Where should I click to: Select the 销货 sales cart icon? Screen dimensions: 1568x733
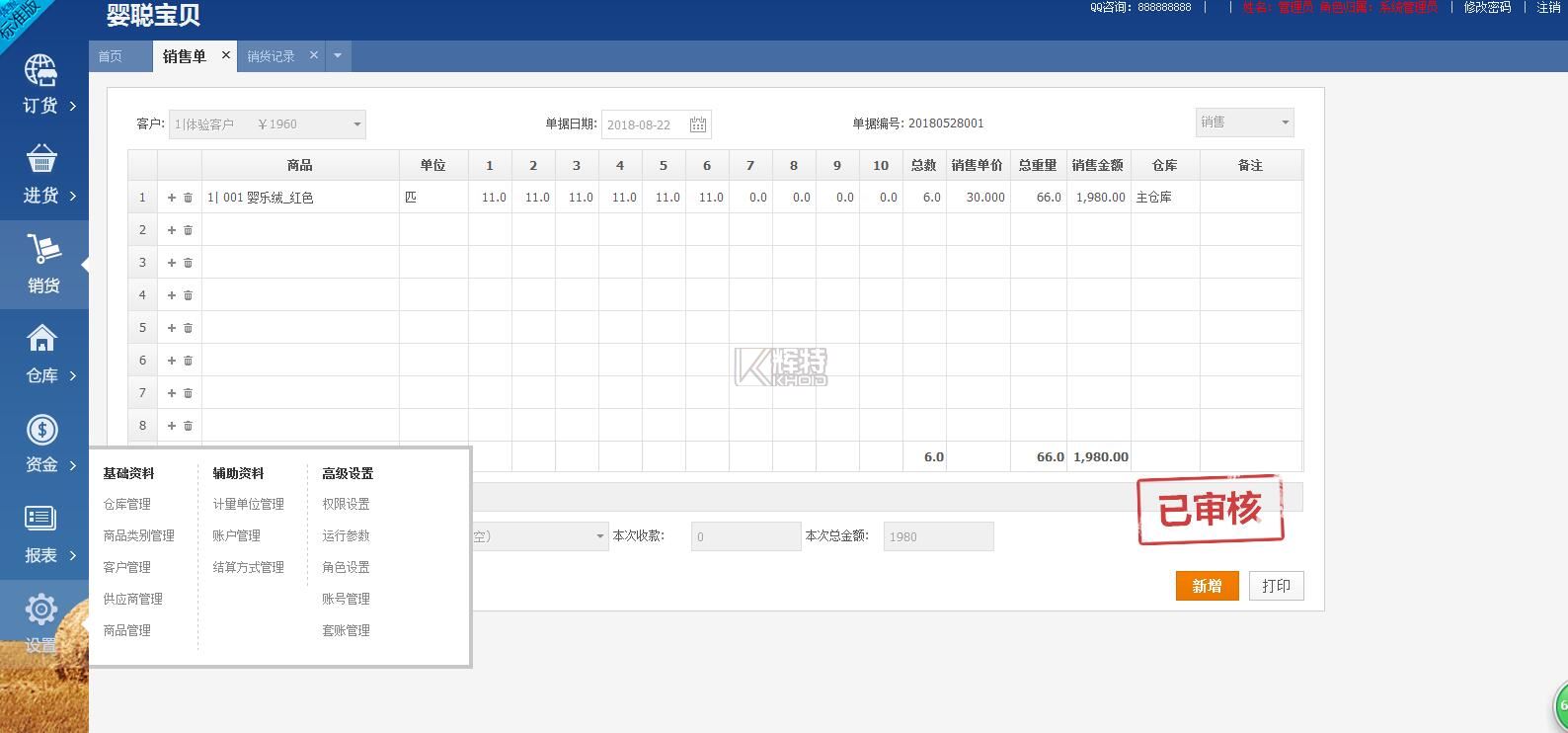(x=42, y=250)
